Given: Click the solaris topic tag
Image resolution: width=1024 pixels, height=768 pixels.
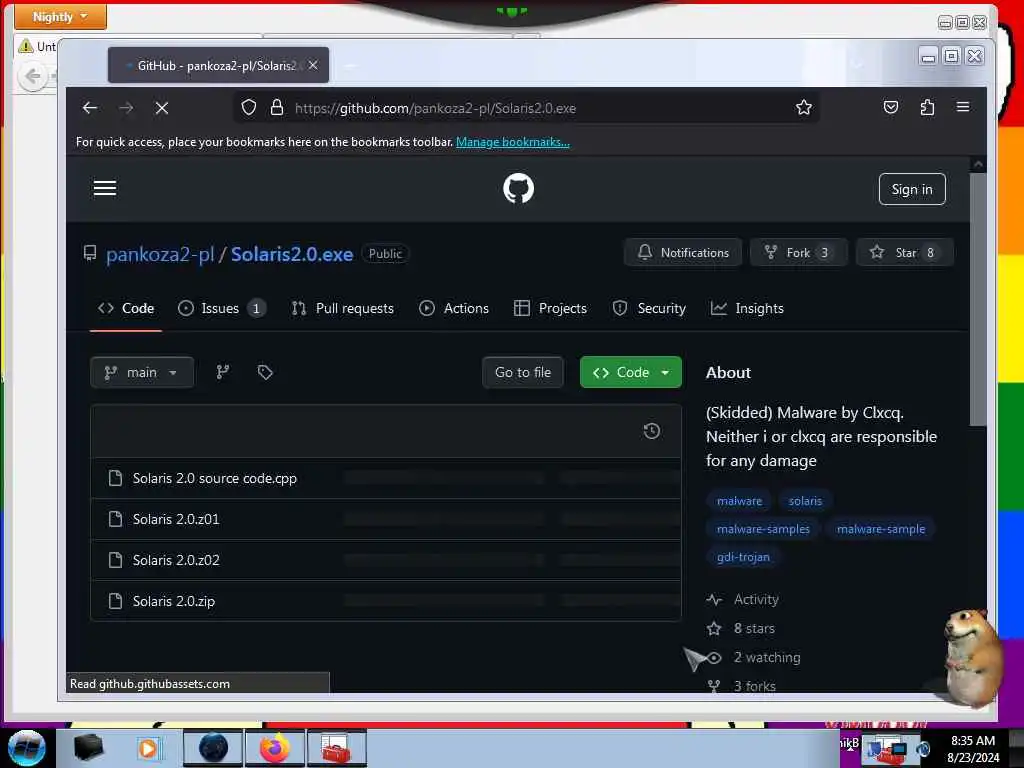Looking at the screenshot, I should (805, 501).
